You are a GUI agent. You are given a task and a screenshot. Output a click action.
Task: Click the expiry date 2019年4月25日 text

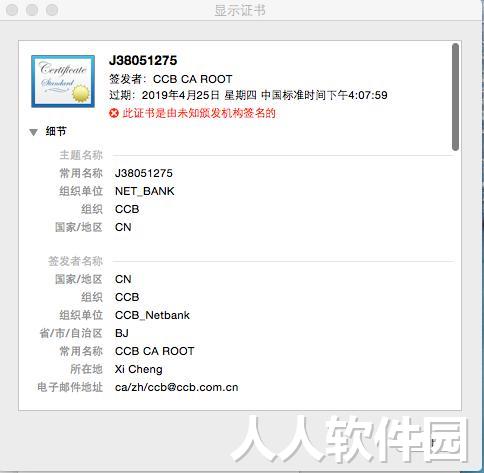tap(180, 95)
